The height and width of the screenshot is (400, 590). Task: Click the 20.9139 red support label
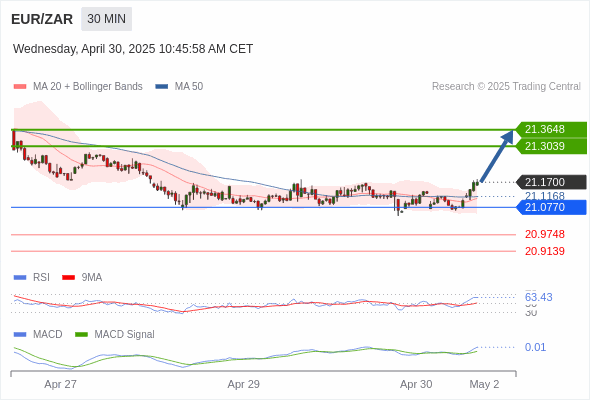[545, 251]
